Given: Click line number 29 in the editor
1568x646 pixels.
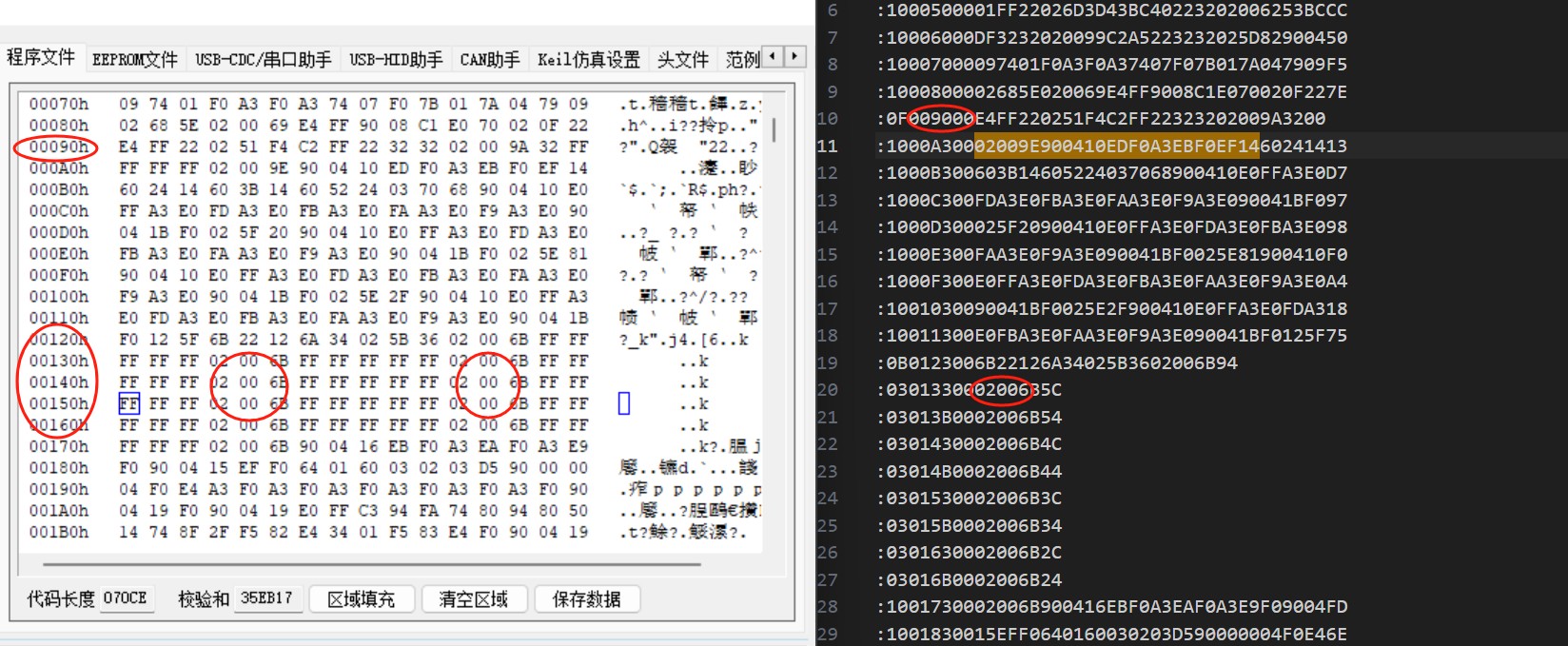Looking at the screenshot, I should [828, 634].
